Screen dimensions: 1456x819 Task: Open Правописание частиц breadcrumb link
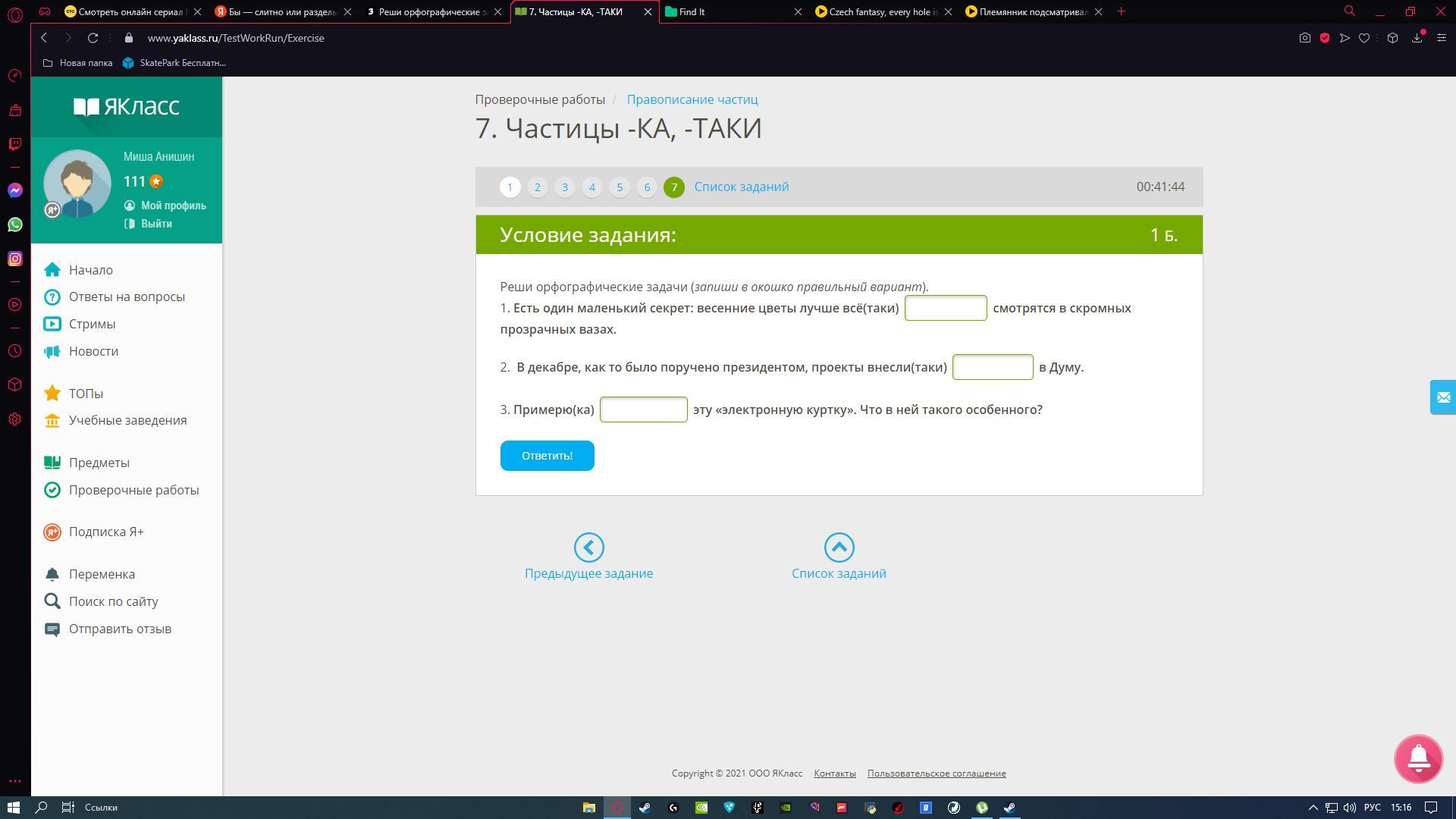click(x=692, y=99)
